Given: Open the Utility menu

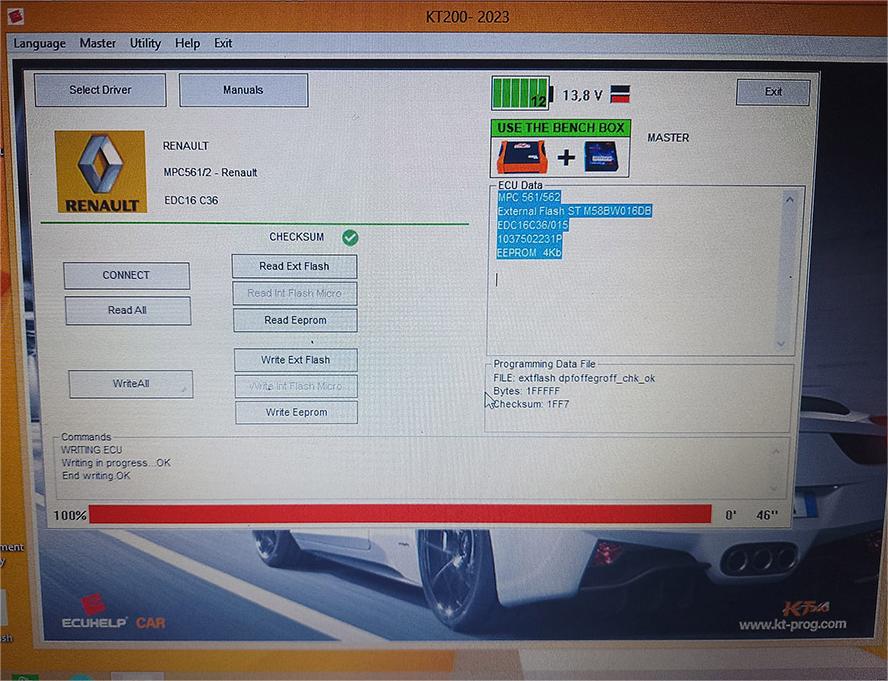Looking at the screenshot, I should point(145,43).
